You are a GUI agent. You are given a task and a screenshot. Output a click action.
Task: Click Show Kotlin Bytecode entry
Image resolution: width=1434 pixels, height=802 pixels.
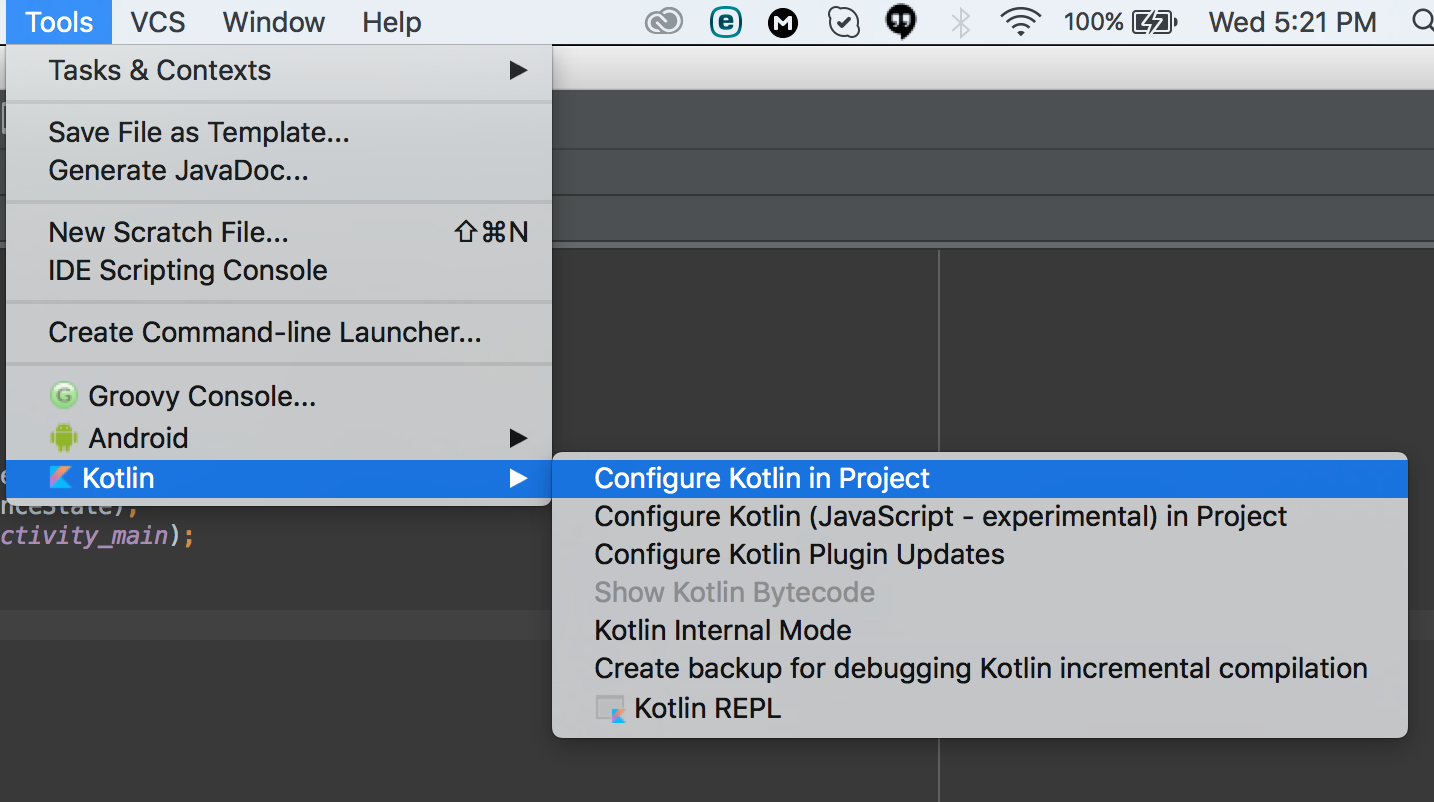[x=980, y=593]
